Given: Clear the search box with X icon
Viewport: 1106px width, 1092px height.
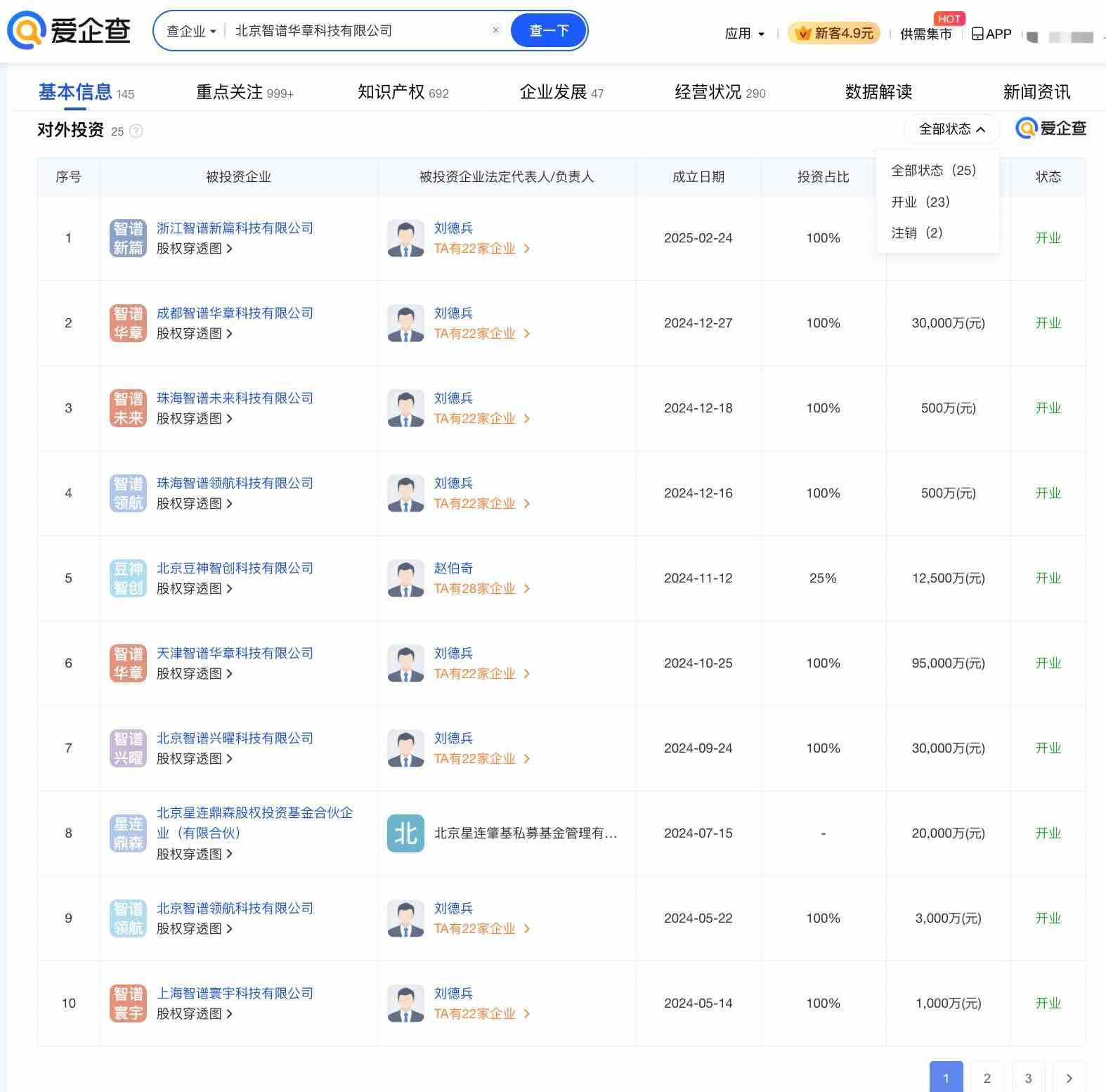Looking at the screenshot, I should click(495, 30).
